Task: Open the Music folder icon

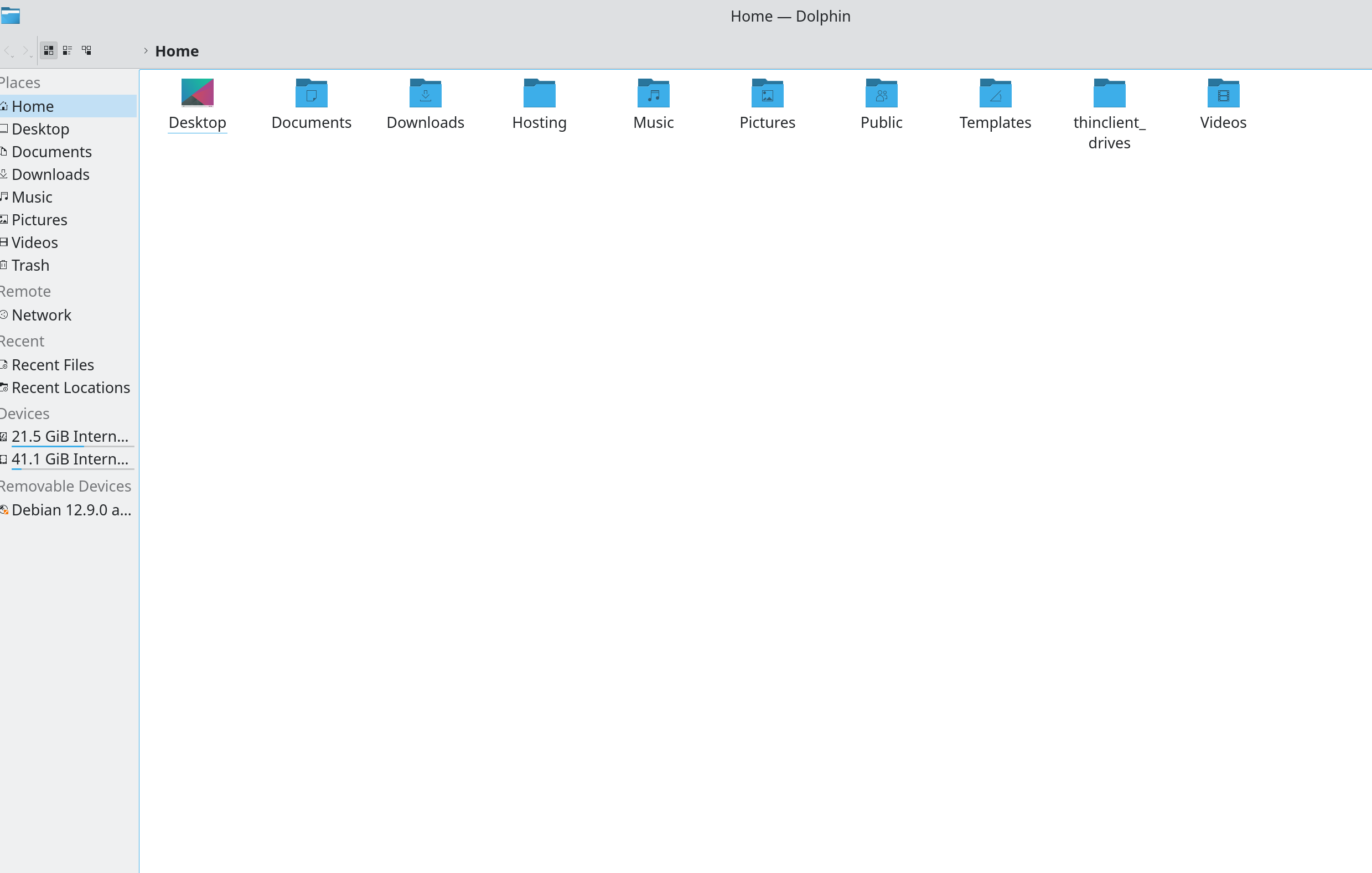Action: (x=653, y=93)
